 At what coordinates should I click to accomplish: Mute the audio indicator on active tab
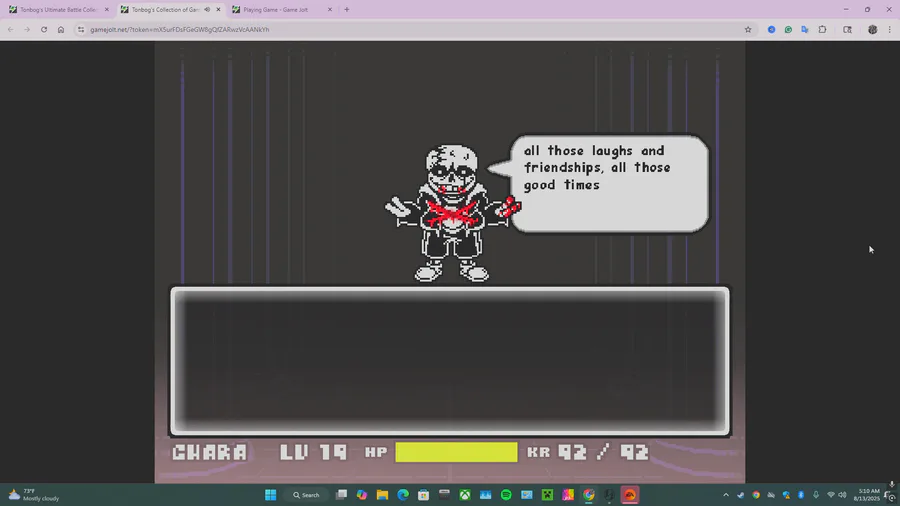coord(207,10)
